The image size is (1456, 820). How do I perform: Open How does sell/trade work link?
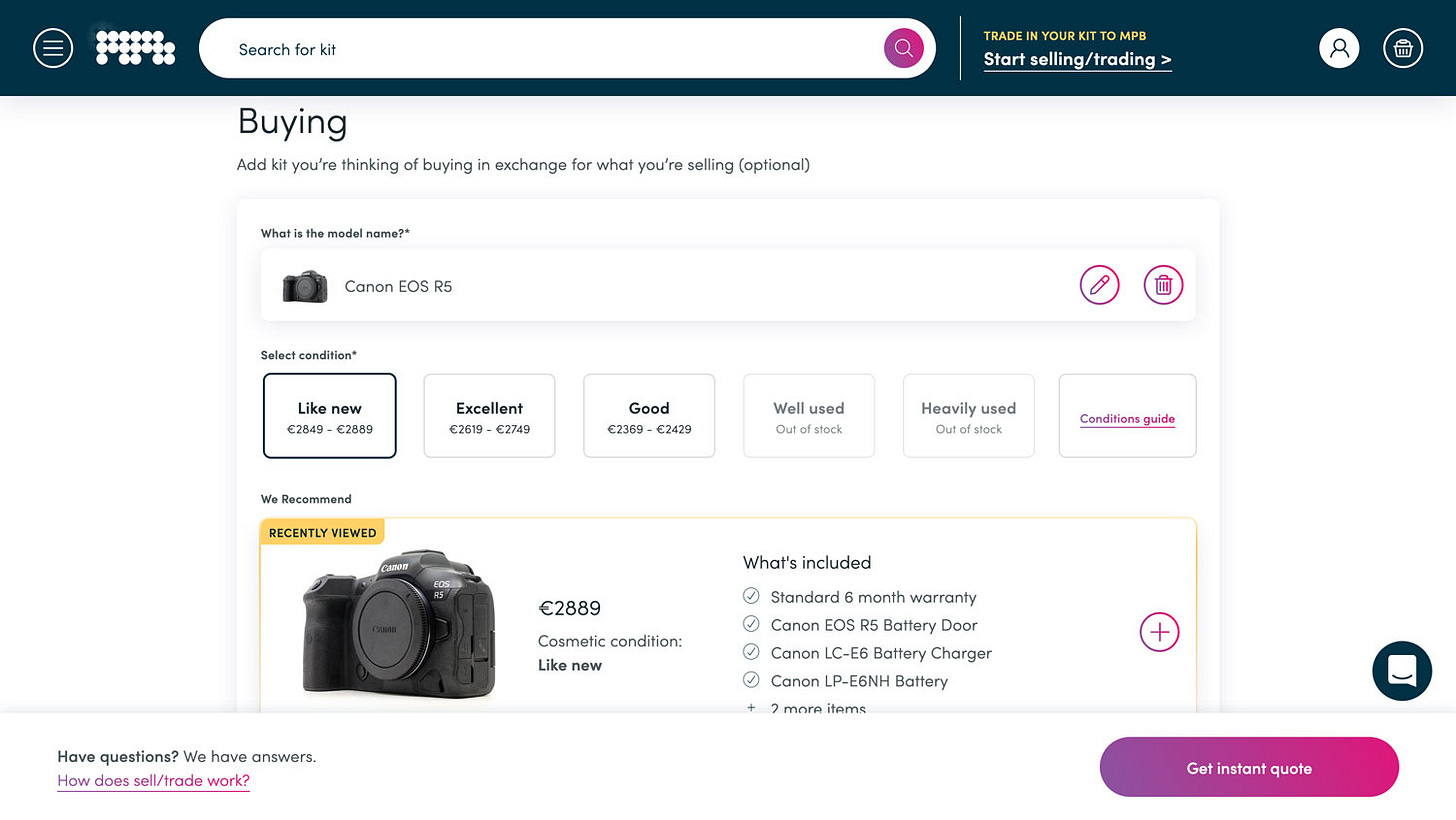(153, 781)
